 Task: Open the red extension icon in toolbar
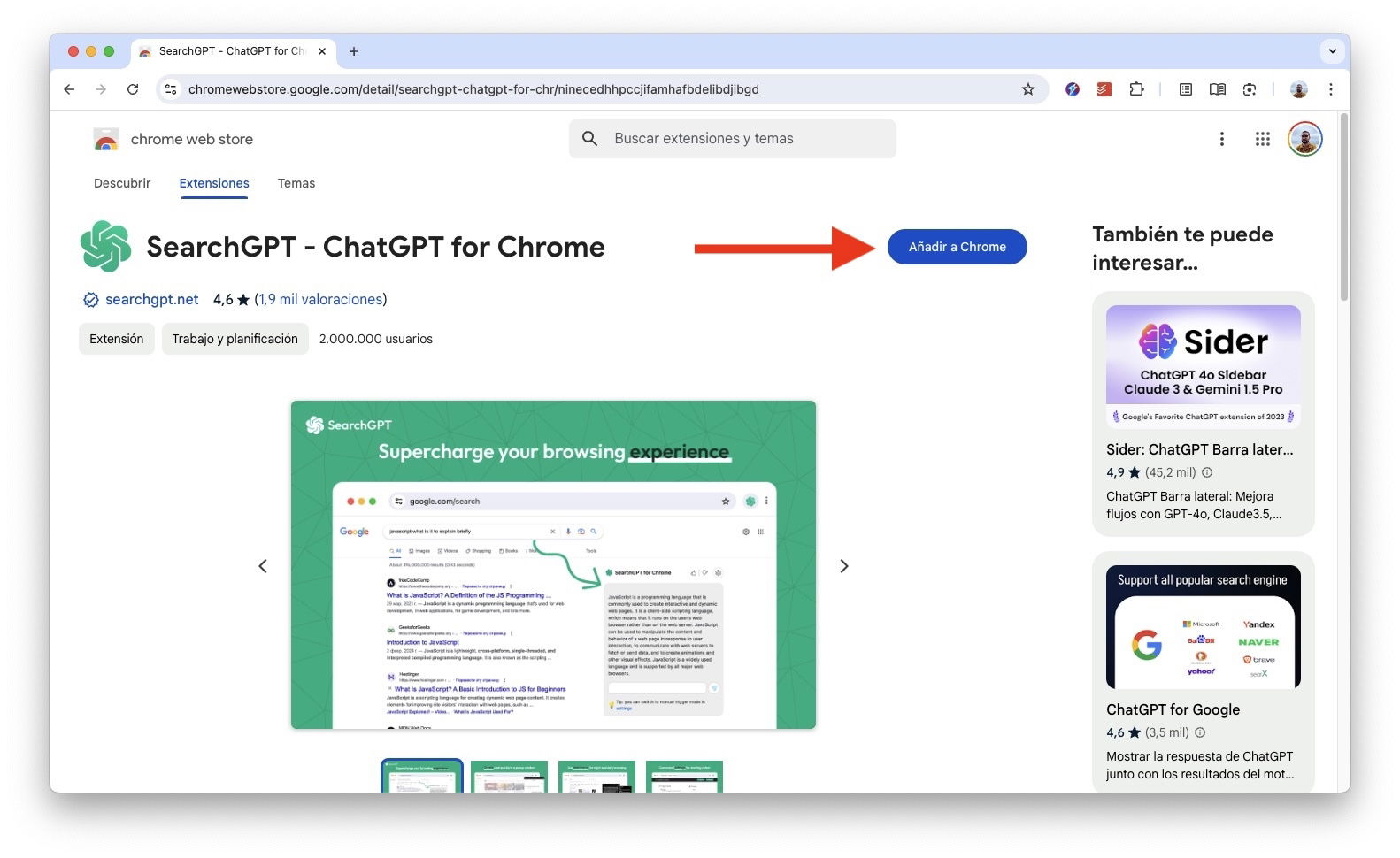tap(1104, 89)
